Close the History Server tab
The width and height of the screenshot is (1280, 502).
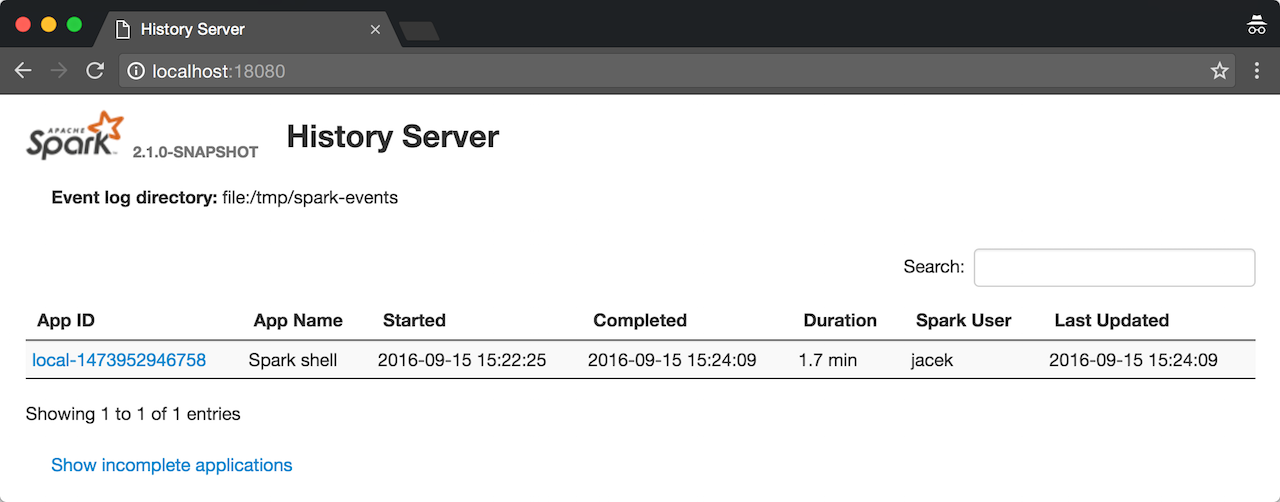[x=375, y=30]
